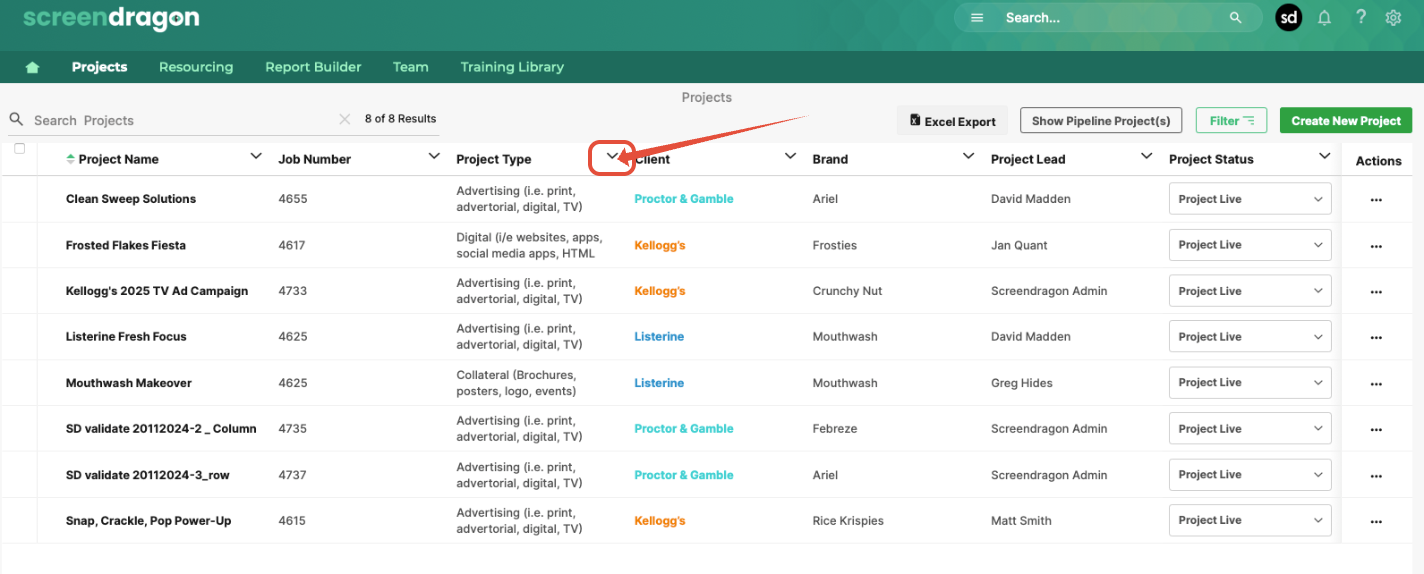Expand the Project Lead column menu
This screenshot has height=574, width=1424.
point(1146,156)
